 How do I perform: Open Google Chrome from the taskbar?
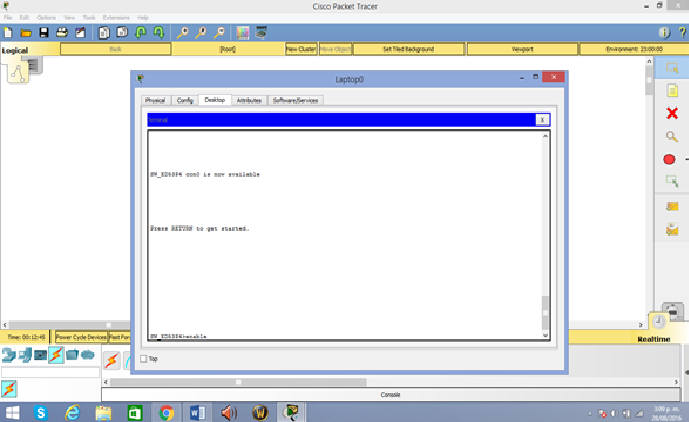point(166,411)
